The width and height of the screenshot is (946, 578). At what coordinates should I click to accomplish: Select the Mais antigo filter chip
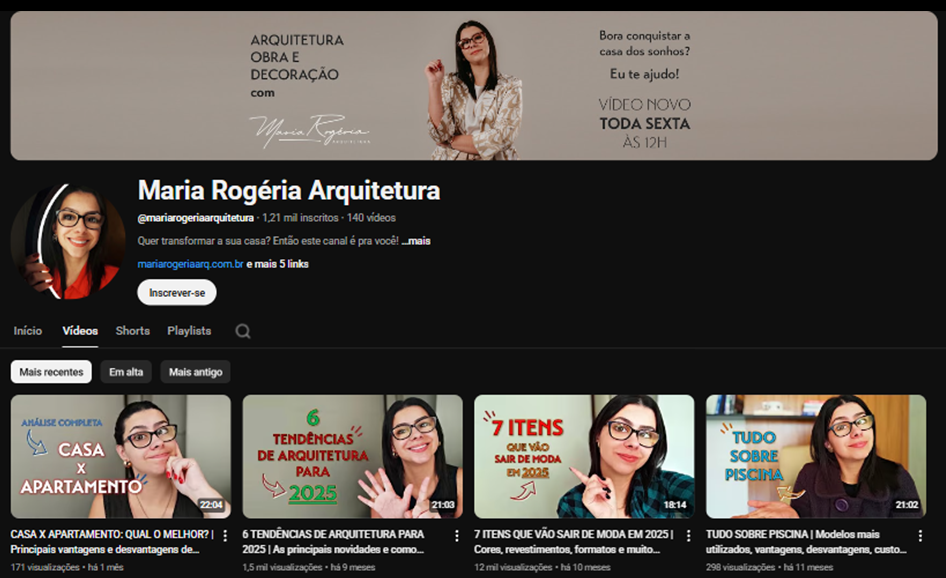coord(195,372)
